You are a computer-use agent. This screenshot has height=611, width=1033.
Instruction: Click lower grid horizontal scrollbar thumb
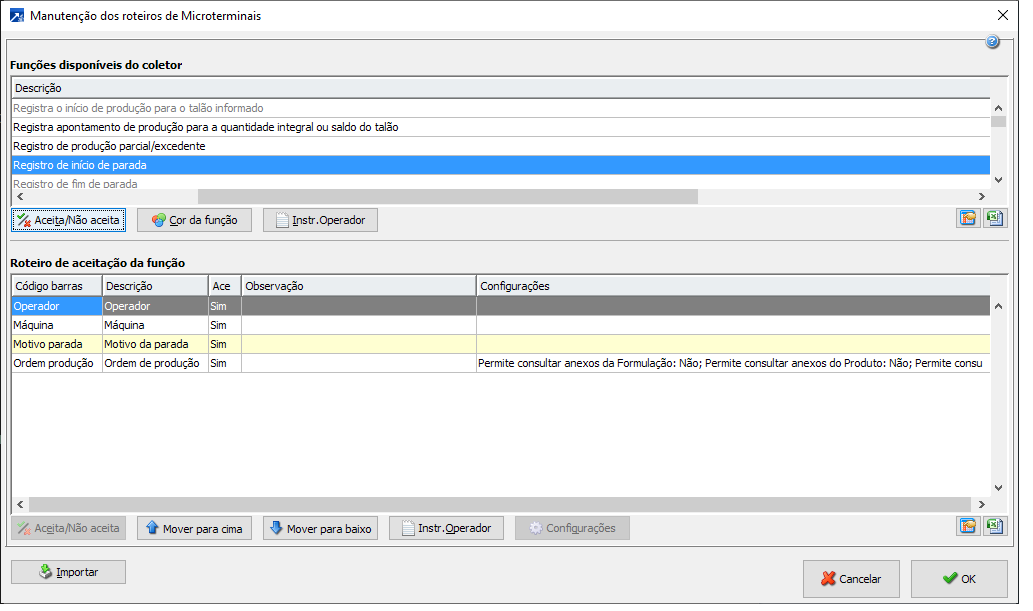pos(500,504)
